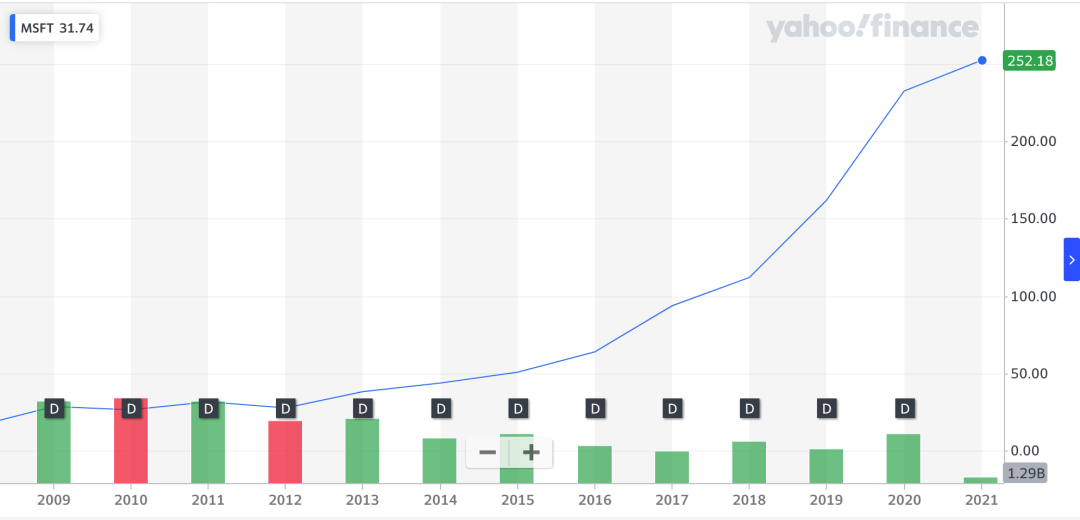This screenshot has width=1080, height=520.
Task: Click the 2009 dividend D marker
Action: click(x=54, y=408)
